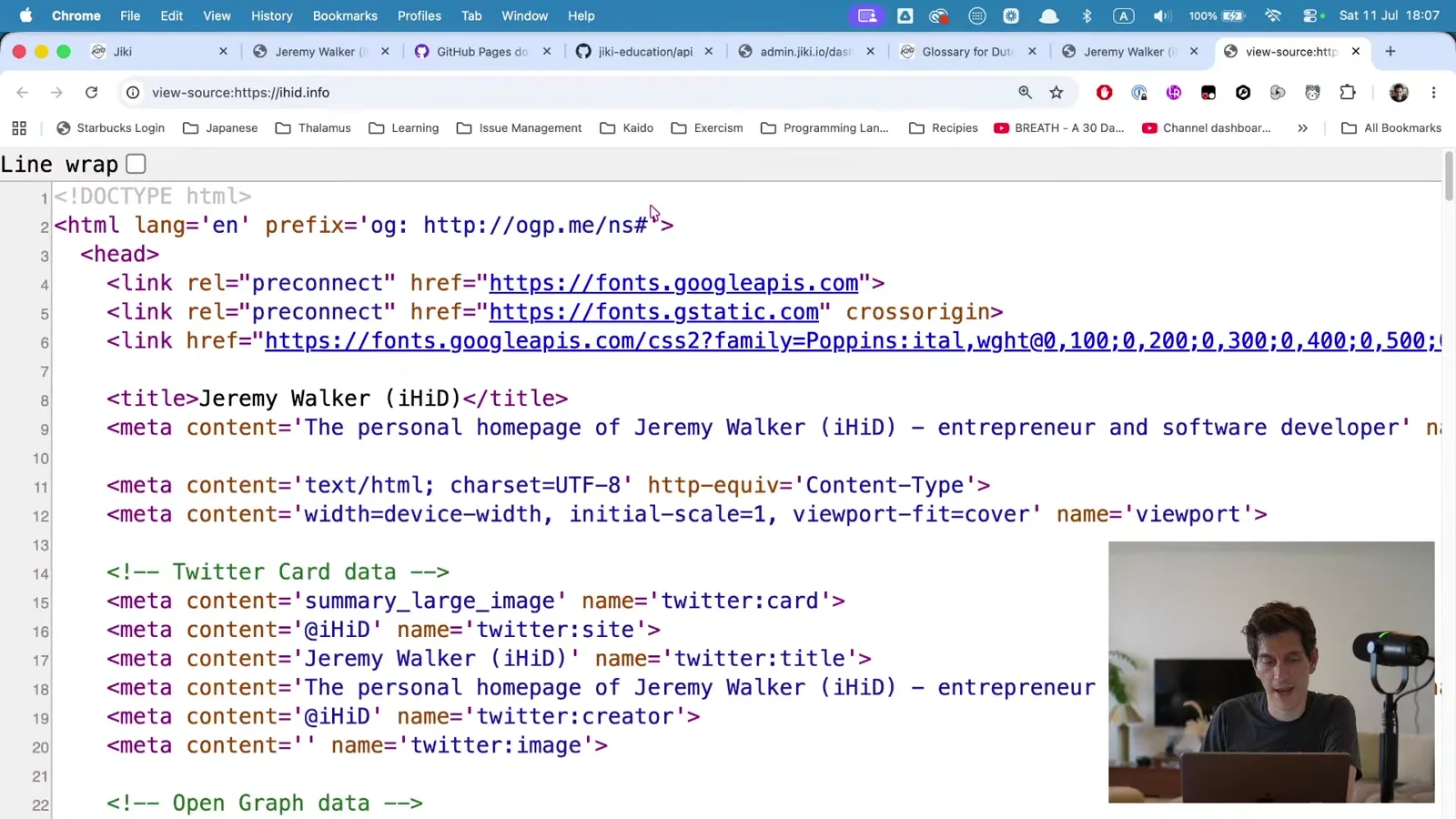Click the date and time in menu bar
The width and height of the screenshot is (1456, 819).
[x=1390, y=15]
